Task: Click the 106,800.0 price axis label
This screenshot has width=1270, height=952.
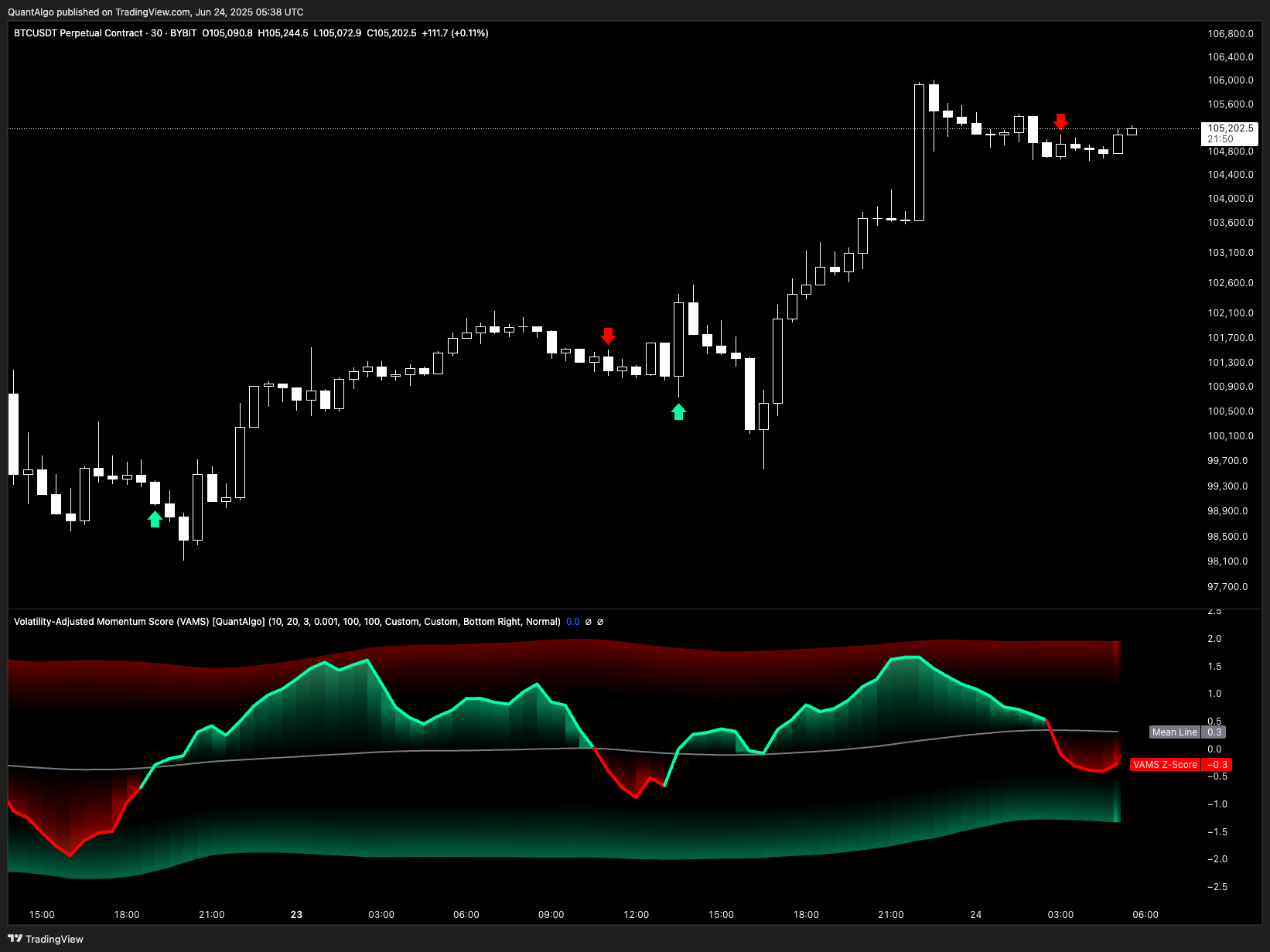Action: [1231, 34]
